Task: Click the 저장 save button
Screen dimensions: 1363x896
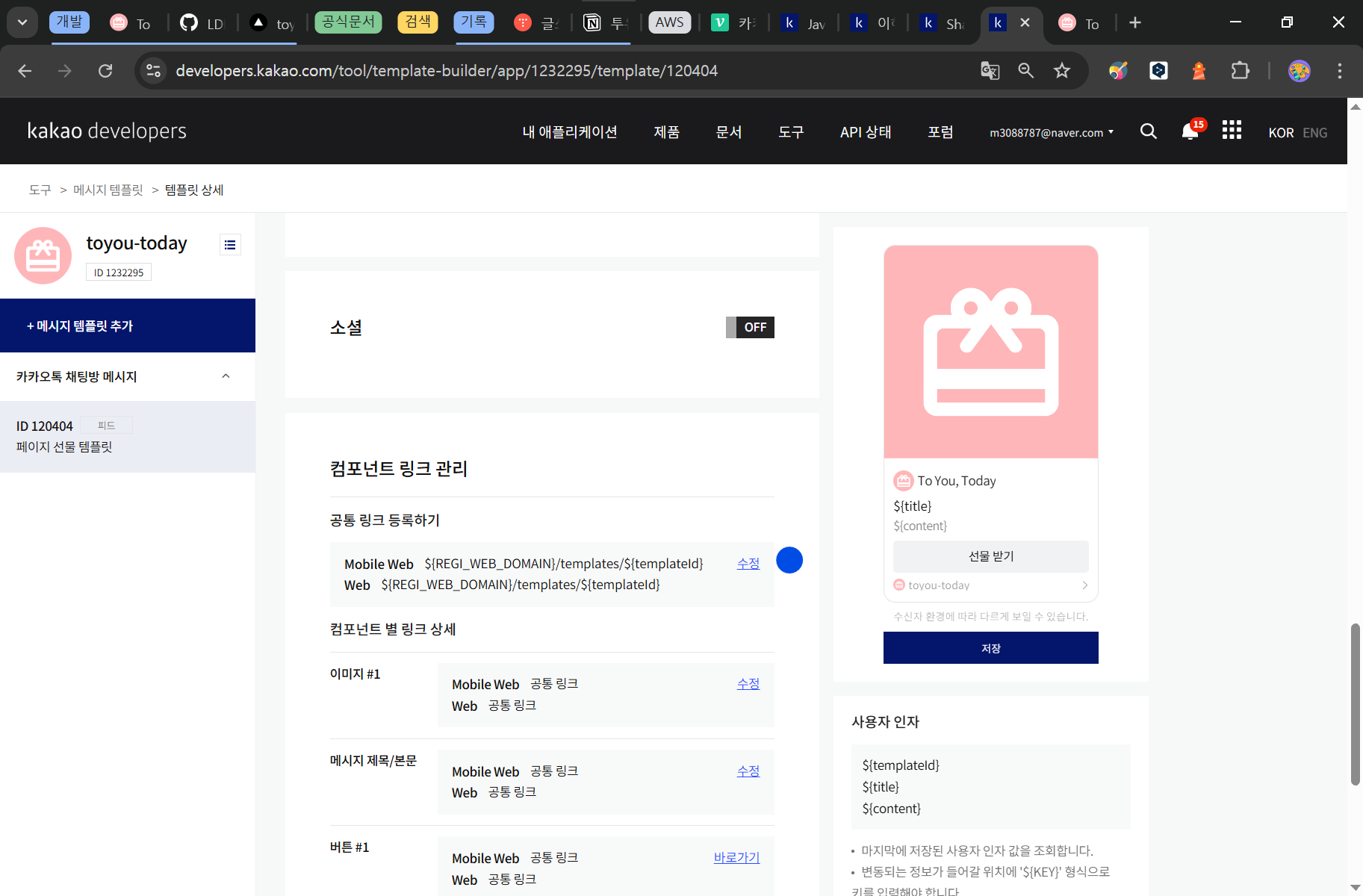Action: pyautogui.click(x=991, y=648)
